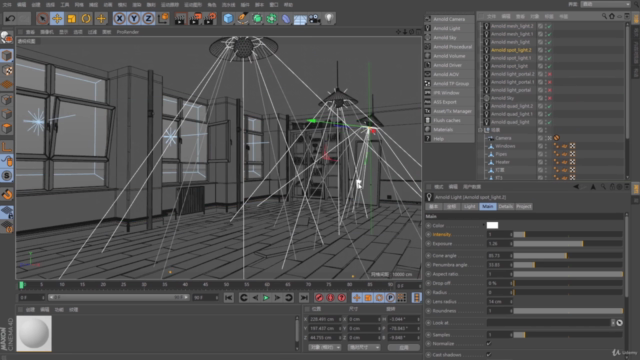Enable the Arnold light_portal.2 red X
The image size is (640, 360).
point(550,74)
